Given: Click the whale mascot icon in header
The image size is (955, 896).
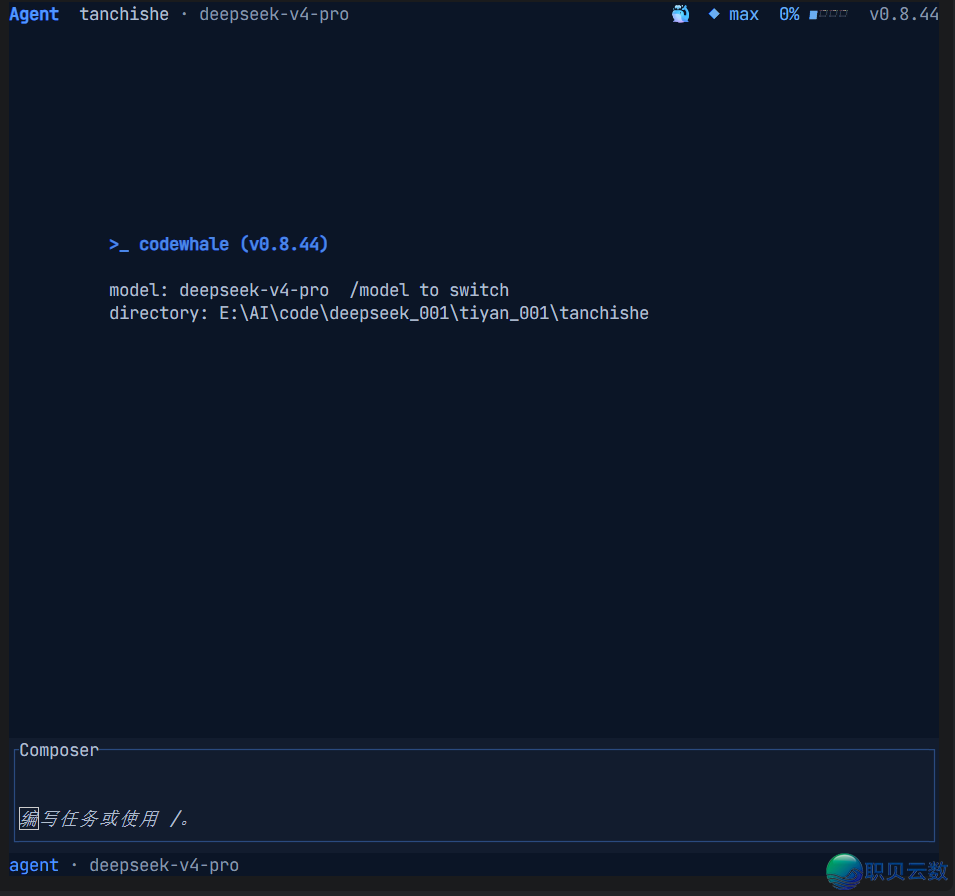Looking at the screenshot, I should click(680, 13).
